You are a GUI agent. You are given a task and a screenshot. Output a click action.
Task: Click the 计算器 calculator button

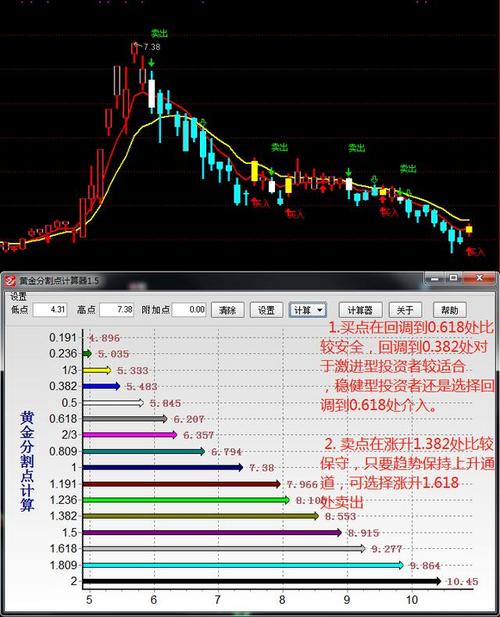tap(360, 310)
